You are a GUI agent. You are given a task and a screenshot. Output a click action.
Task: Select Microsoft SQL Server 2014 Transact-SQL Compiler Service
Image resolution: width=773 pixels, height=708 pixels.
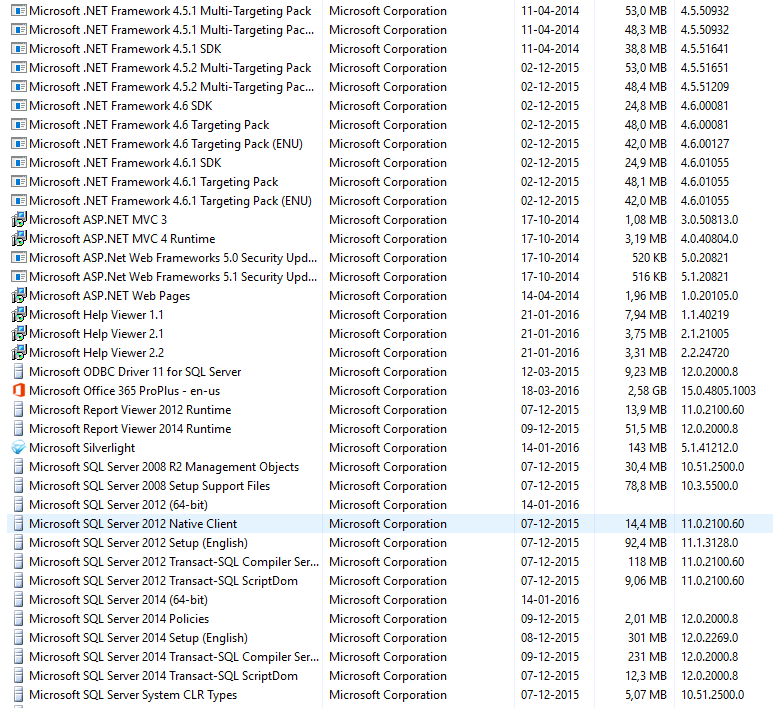tap(174, 657)
